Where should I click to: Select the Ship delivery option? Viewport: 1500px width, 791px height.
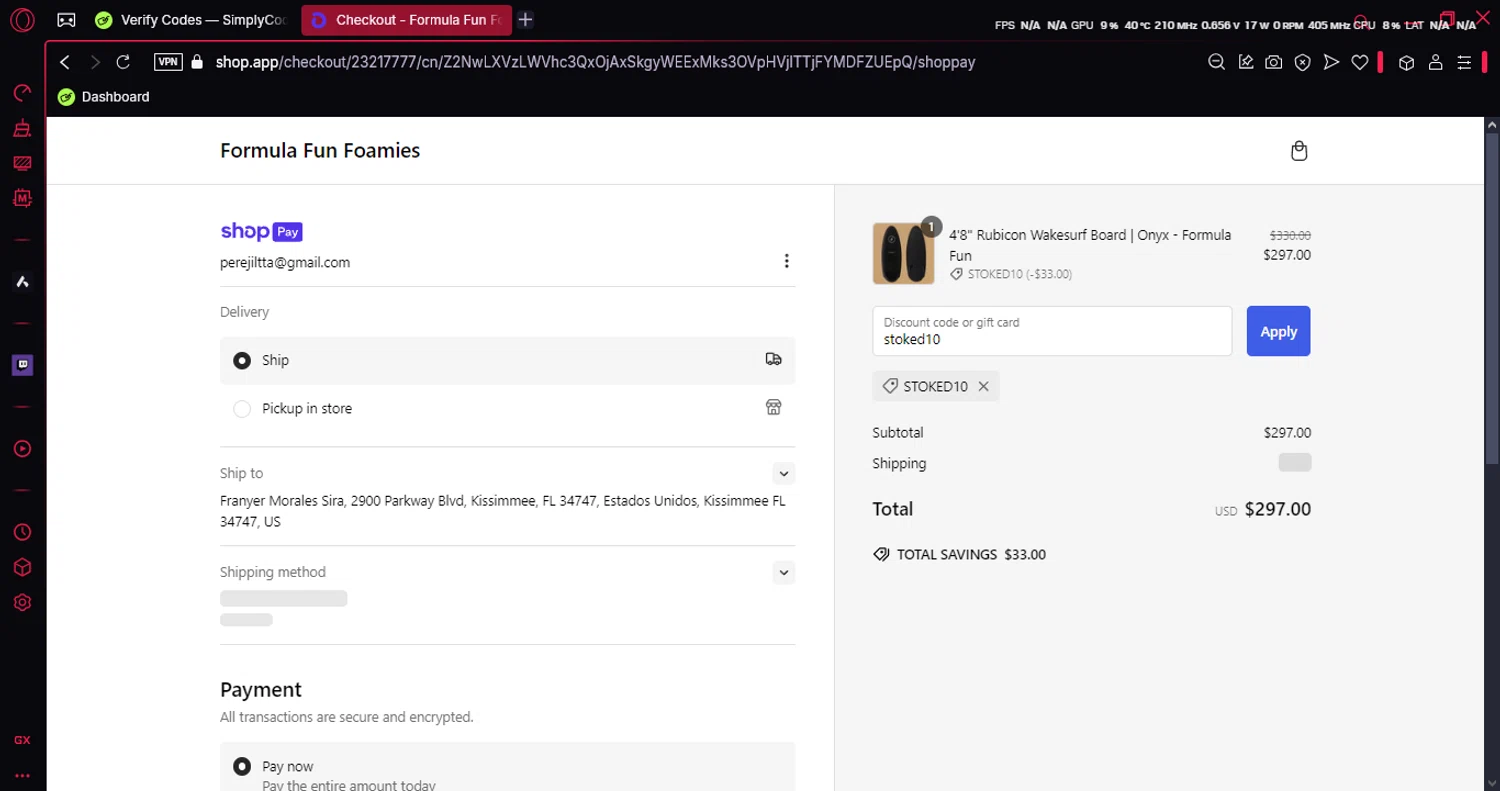pyautogui.click(x=507, y=360)
